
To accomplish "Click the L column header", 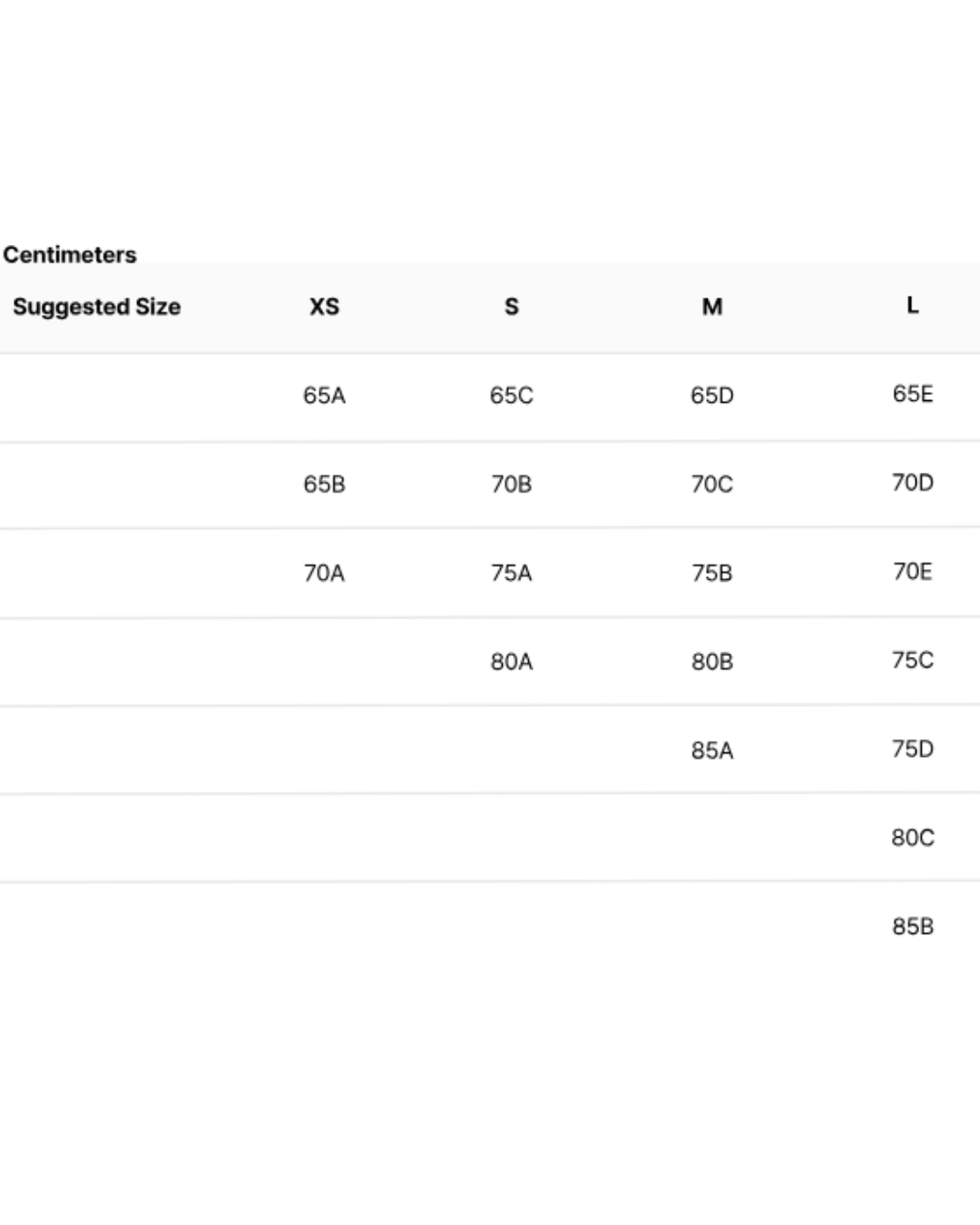I will tap(913, 305).
